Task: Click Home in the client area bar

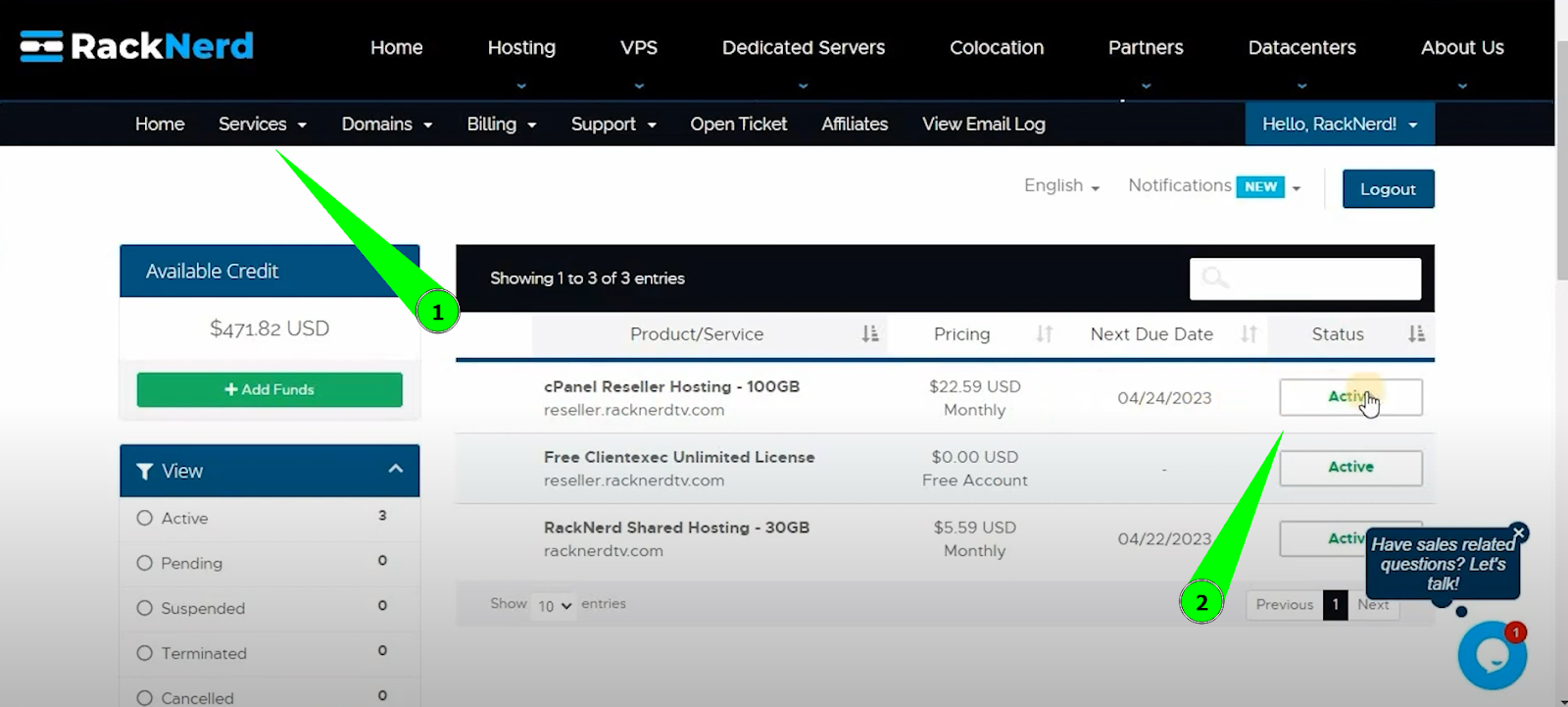Action: pyautogui.click(x=160, y=125)
